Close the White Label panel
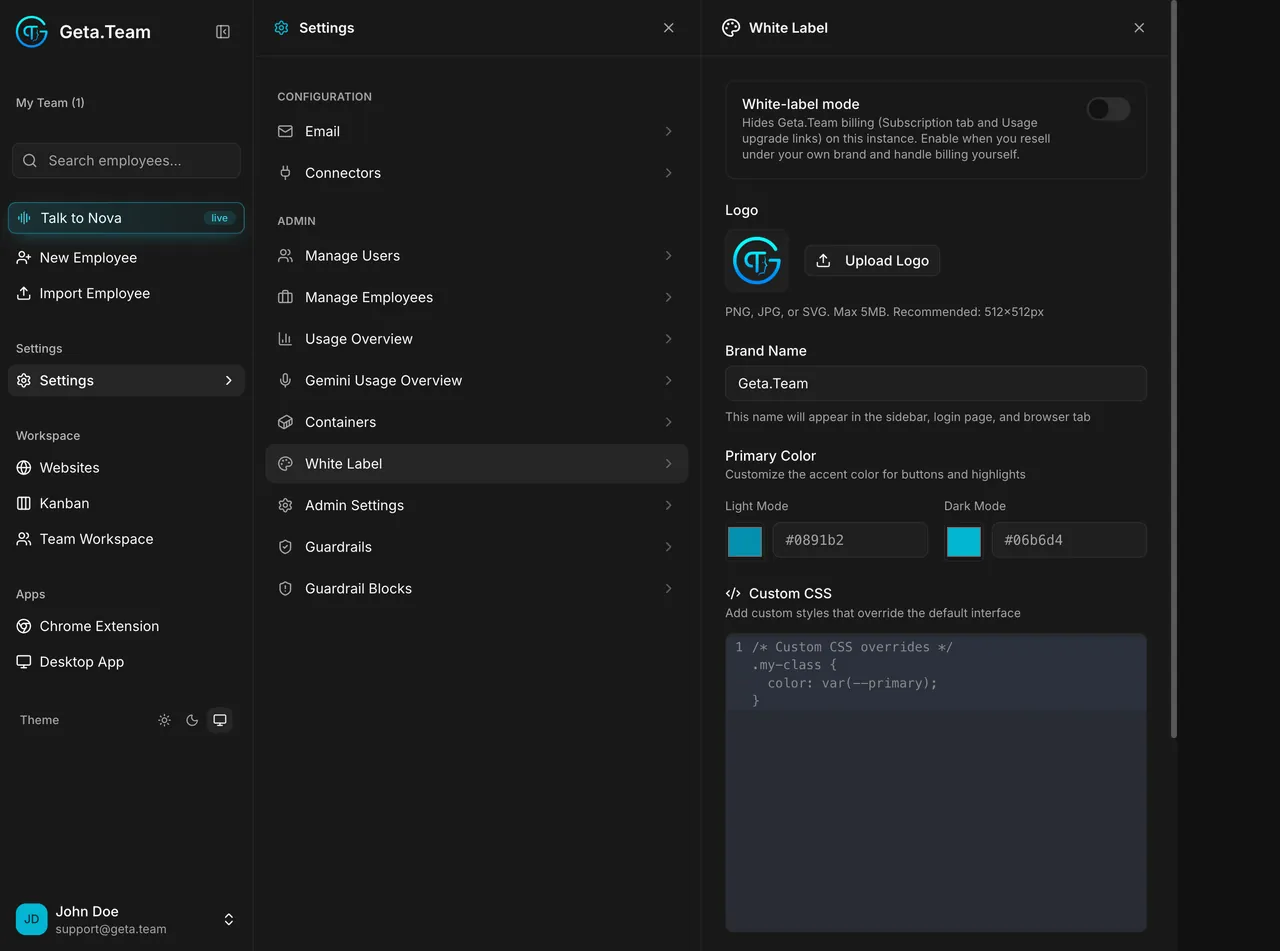 coord(1139,28)
